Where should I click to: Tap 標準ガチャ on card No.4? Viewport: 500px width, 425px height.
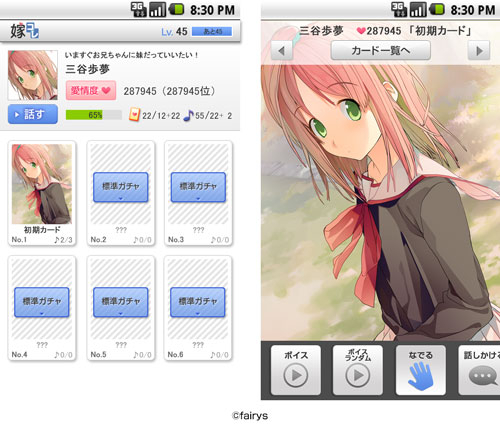(42, 302)
